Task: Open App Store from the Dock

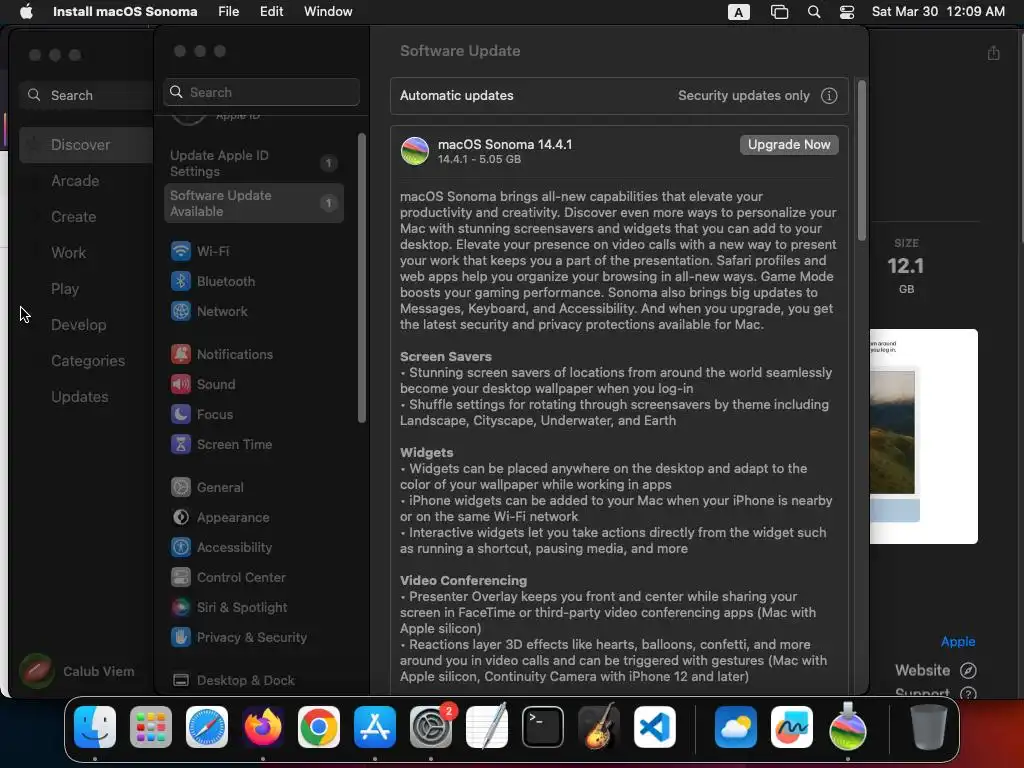Action: pyautogui.click(x=375, y=727)
